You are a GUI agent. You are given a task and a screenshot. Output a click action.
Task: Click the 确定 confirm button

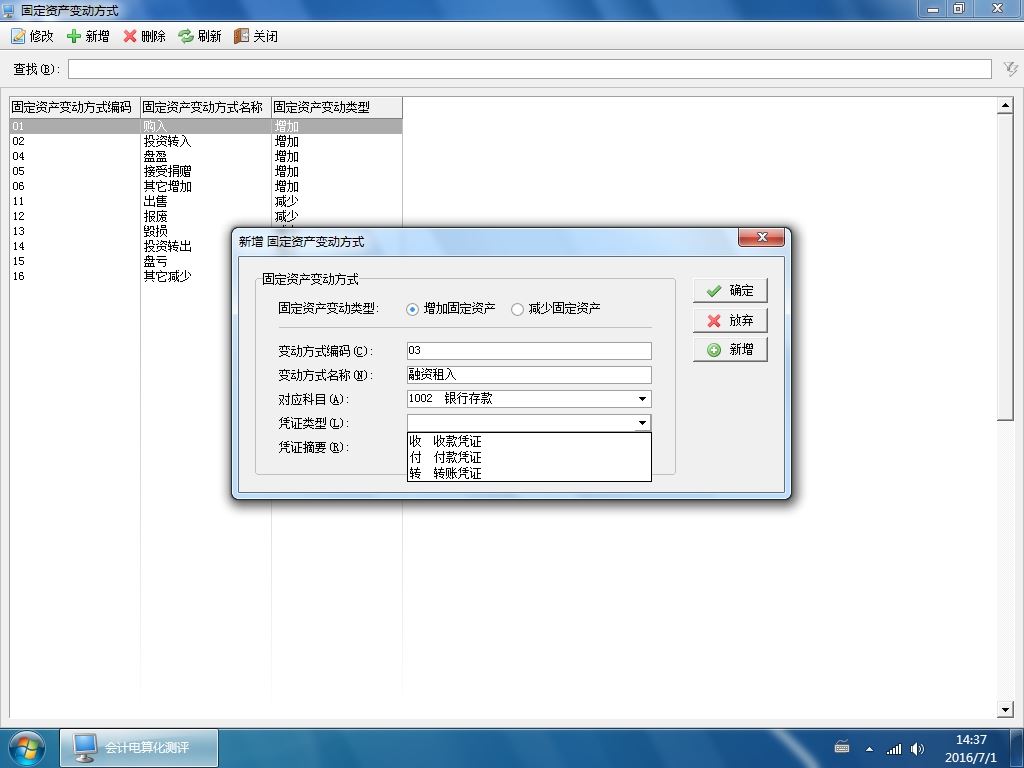click(x=730, y=291)
